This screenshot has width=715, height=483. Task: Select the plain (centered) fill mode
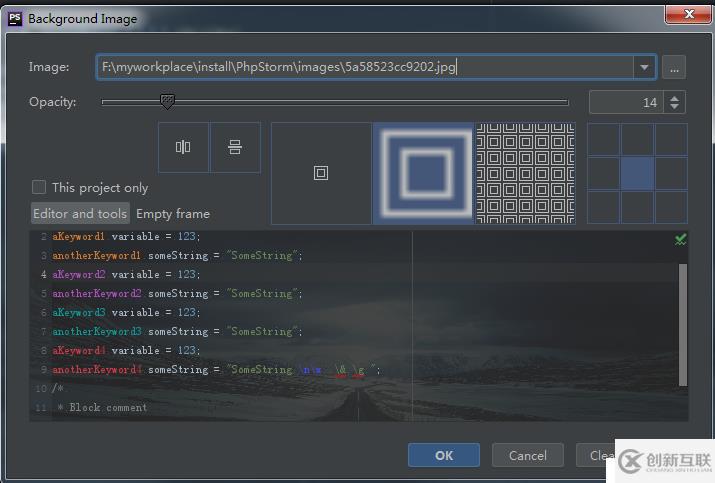coord(321,173)
